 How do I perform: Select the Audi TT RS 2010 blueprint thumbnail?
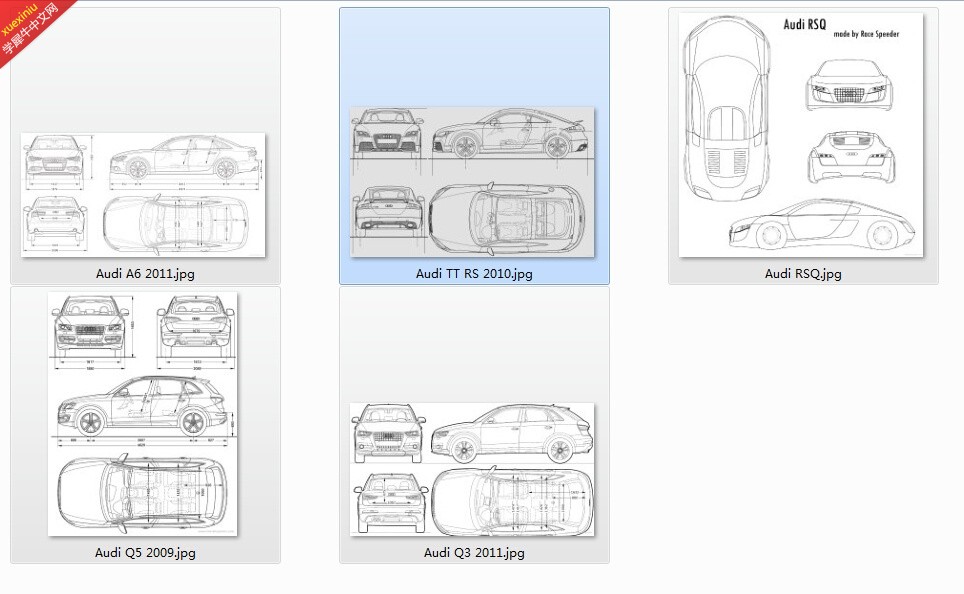(472, 182)
